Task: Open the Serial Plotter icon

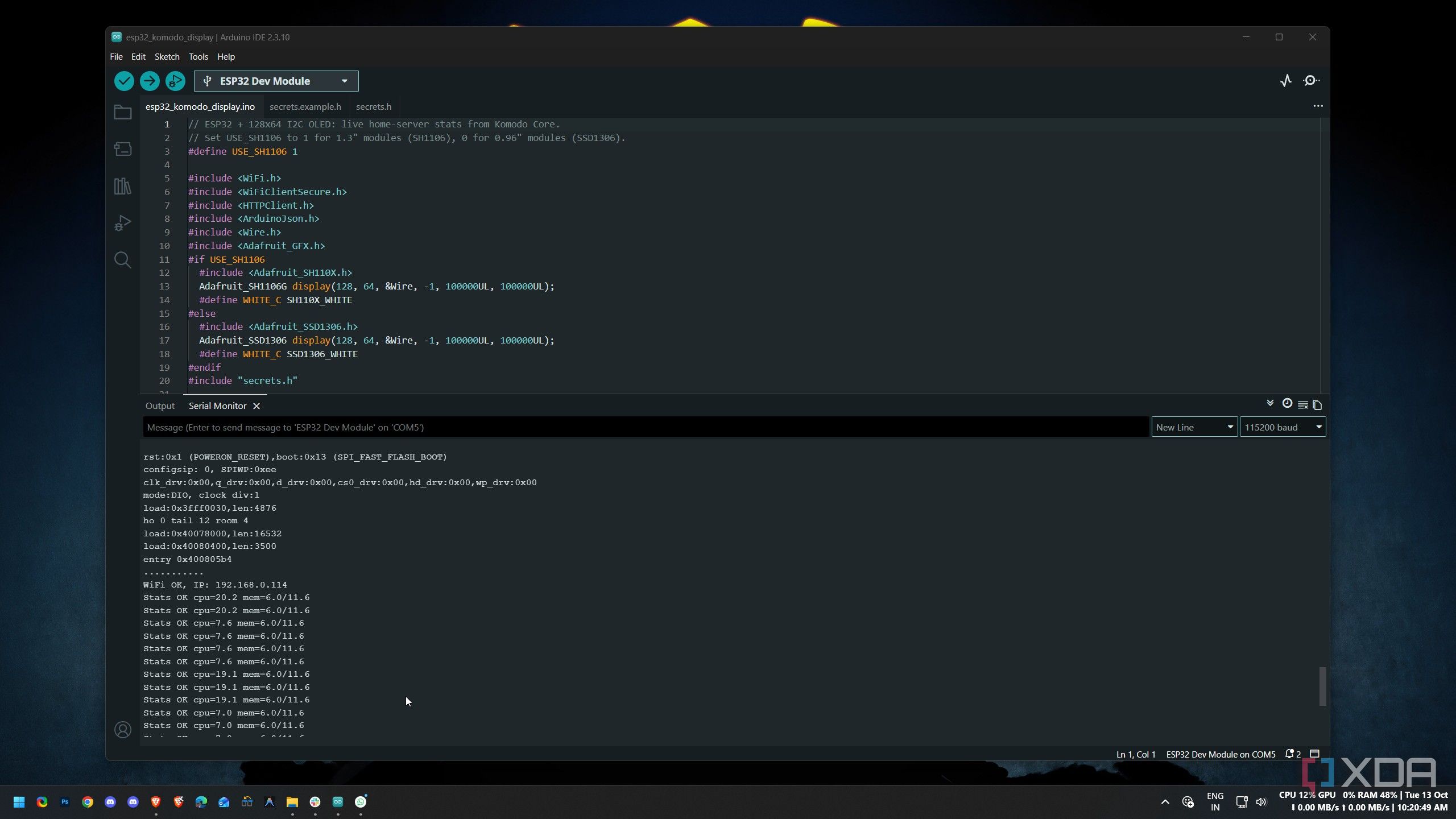Action: pos(1286,81)
